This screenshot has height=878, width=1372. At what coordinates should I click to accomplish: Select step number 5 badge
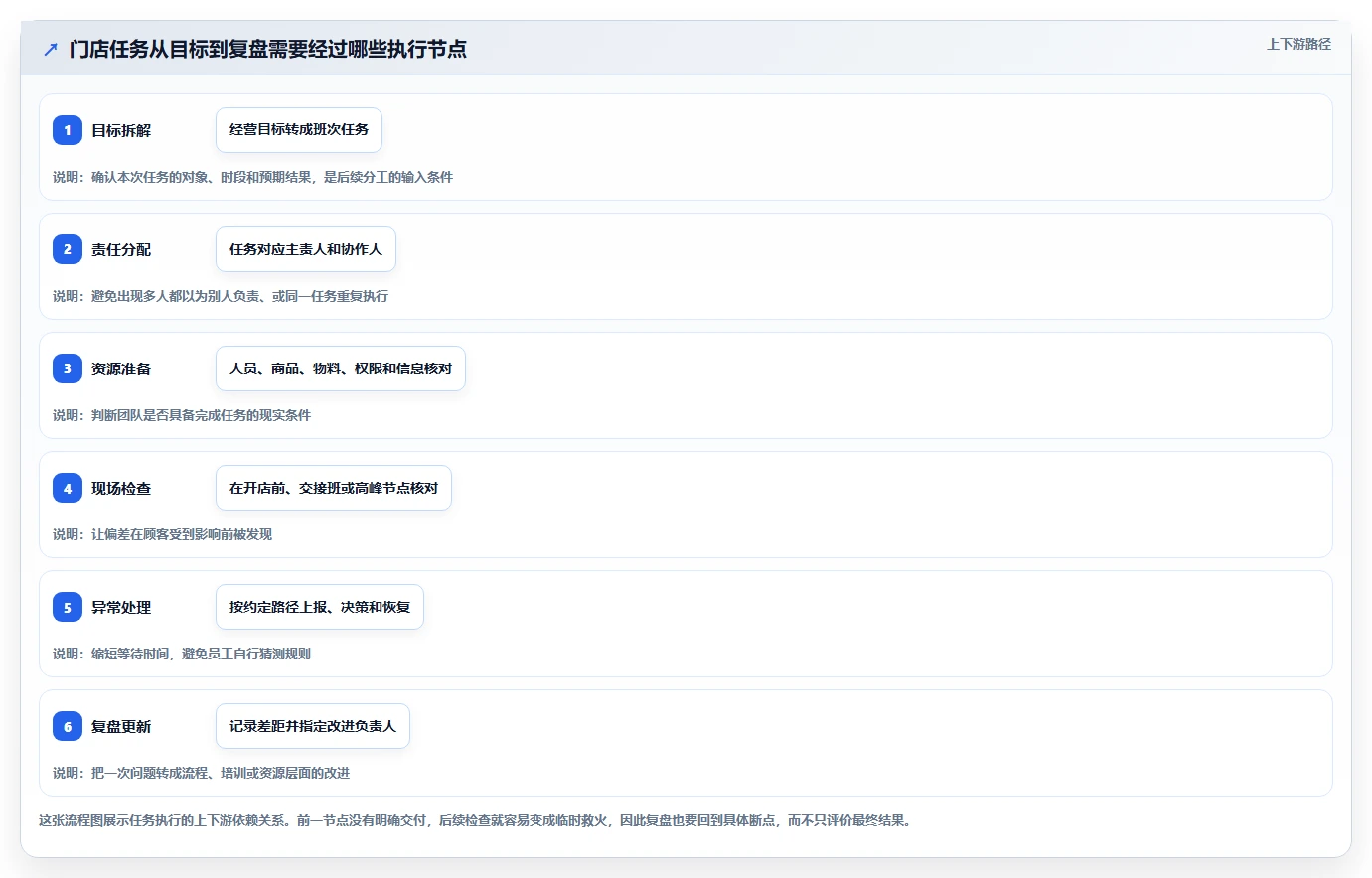pyautogui.click(x=68, y=607)
